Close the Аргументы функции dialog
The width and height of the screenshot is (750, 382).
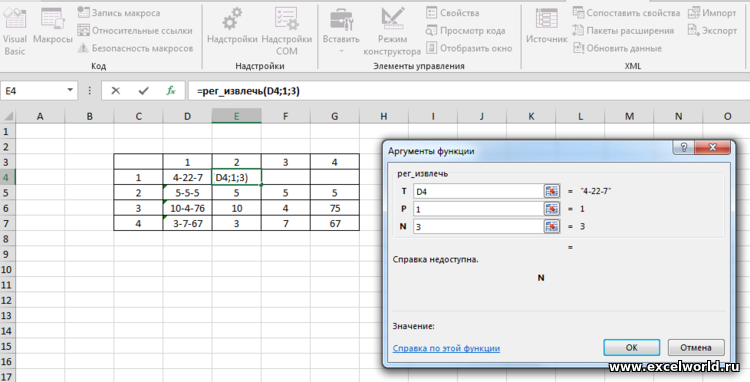coord(712,148)
